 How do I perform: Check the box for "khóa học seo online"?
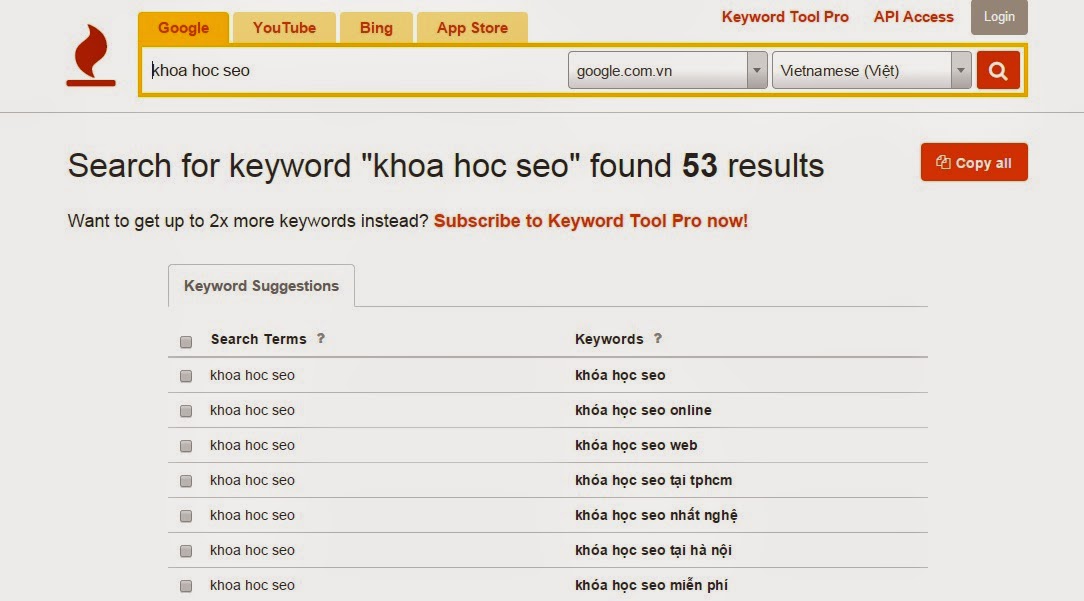[x=186, y=411]
